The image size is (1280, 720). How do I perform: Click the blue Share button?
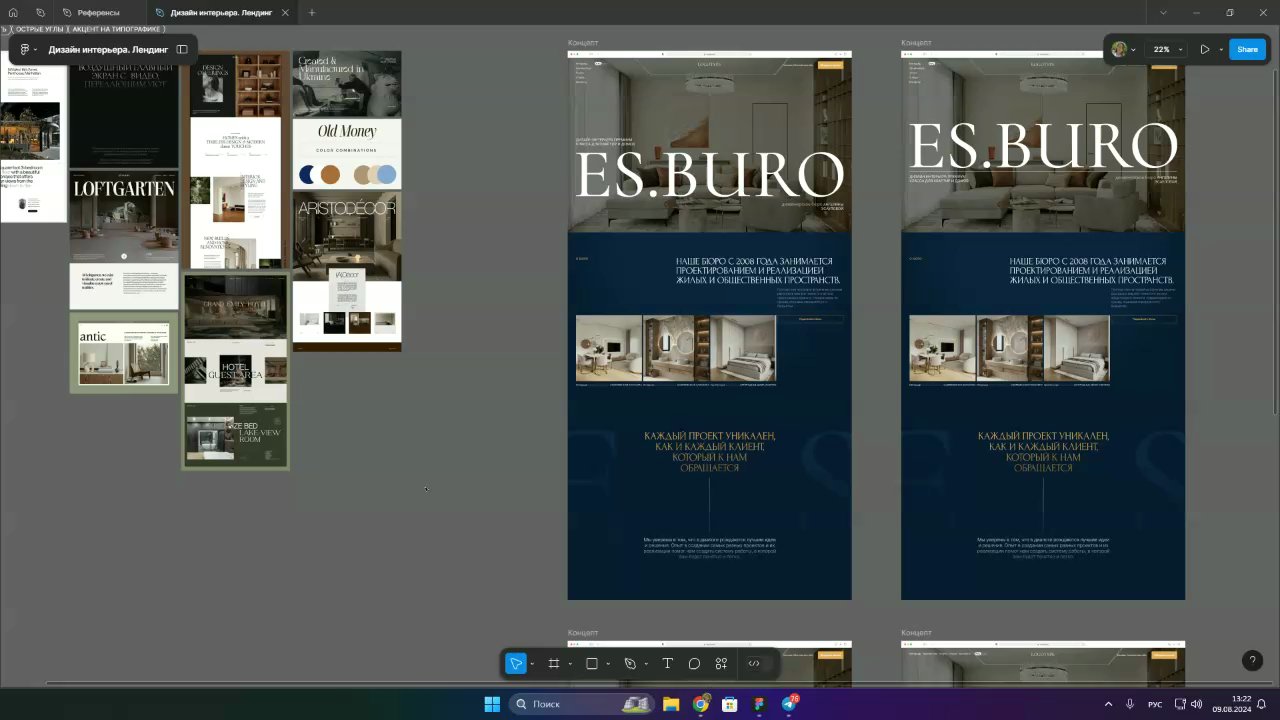point(1247,49)
